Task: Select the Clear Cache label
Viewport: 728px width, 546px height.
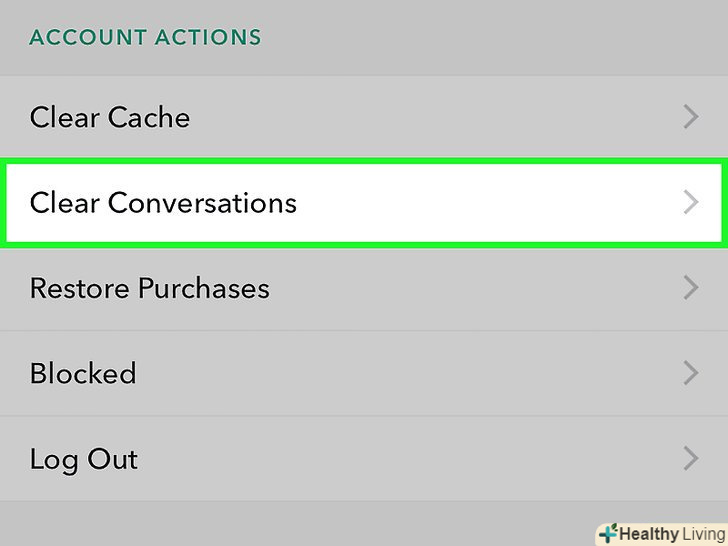Action: (110, 118)
